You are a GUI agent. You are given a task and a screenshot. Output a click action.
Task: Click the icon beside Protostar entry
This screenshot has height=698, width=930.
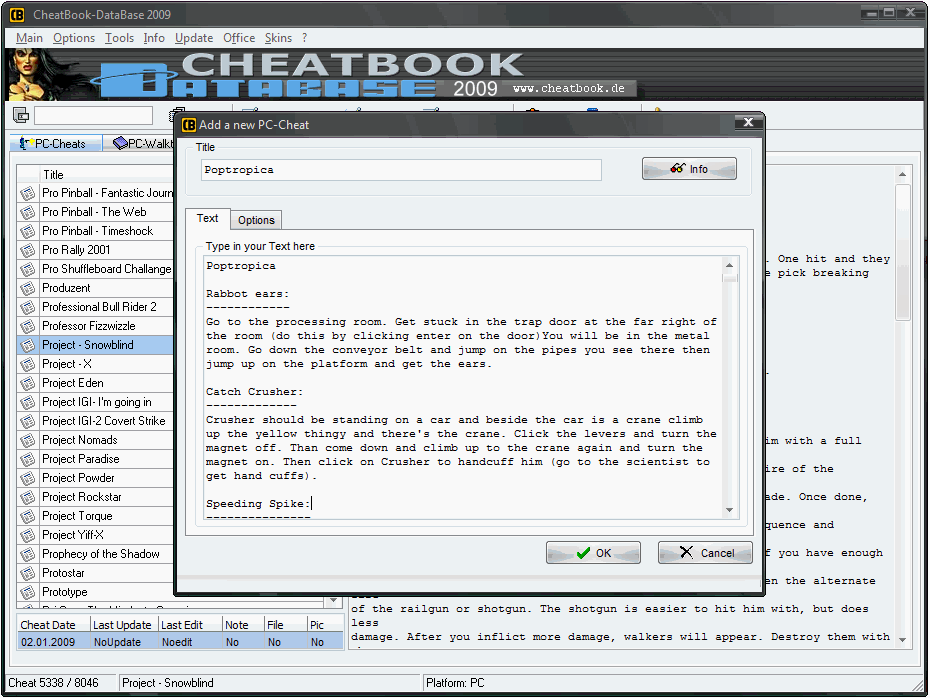tap(28, 573)
